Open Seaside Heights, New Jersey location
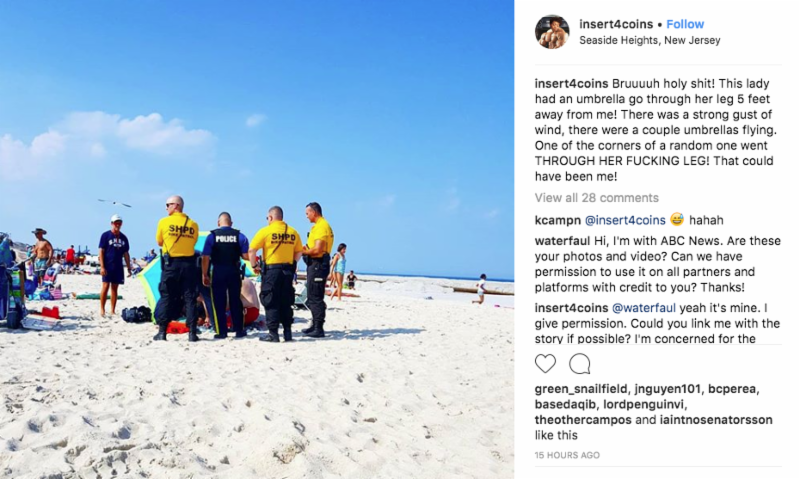The height and width of the screenshot is (479, 800). pyautogui.click(x=649, y=40)
